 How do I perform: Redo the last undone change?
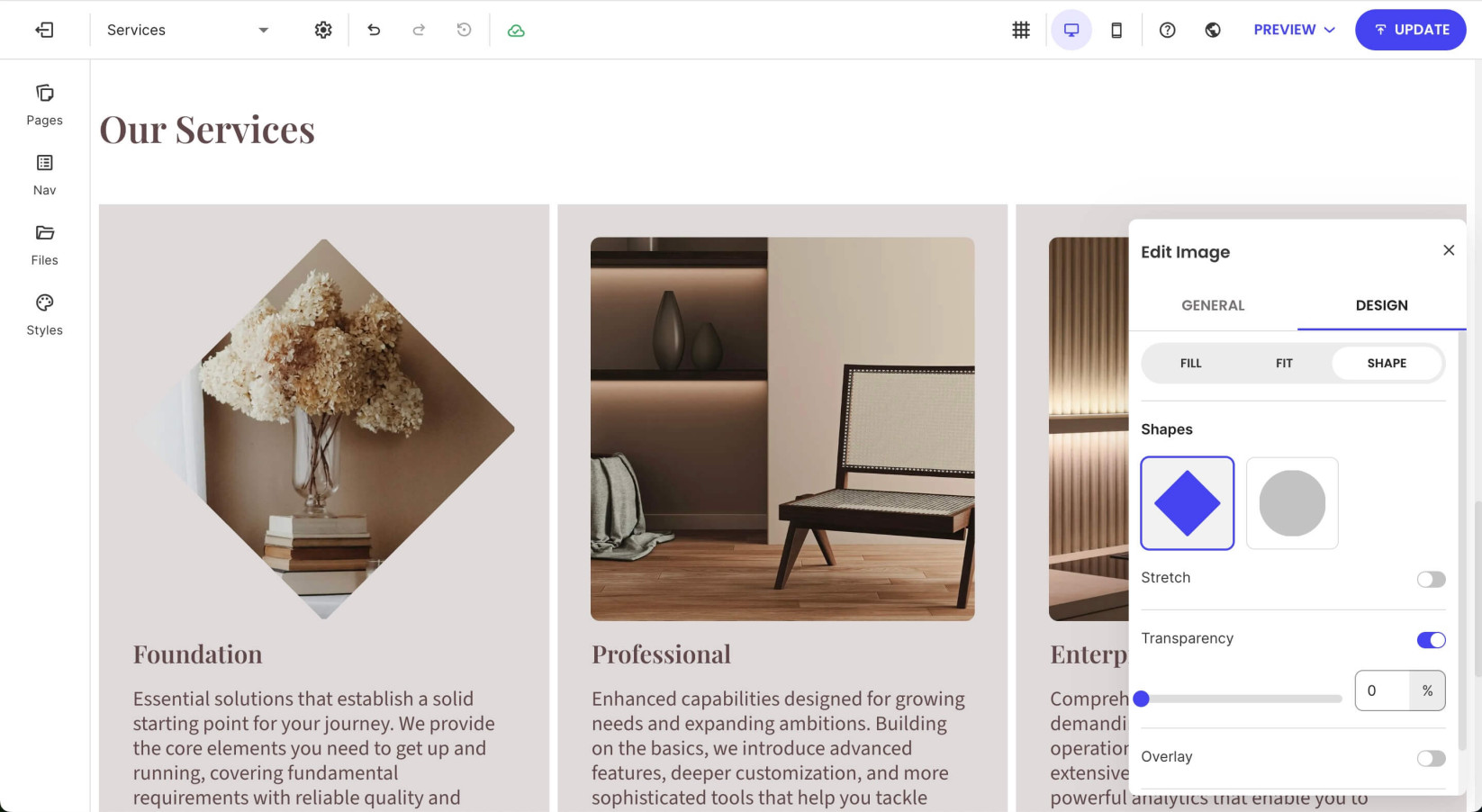coord(419,30)
